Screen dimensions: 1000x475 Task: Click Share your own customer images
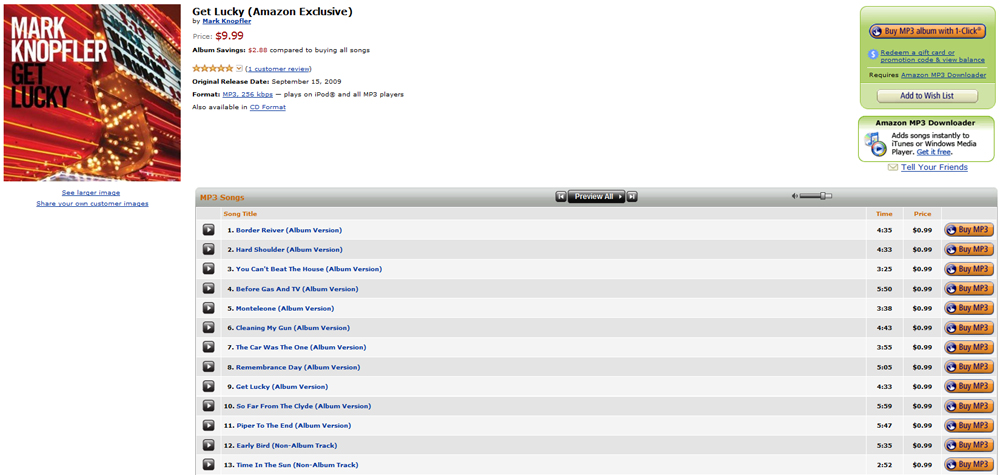92,204
